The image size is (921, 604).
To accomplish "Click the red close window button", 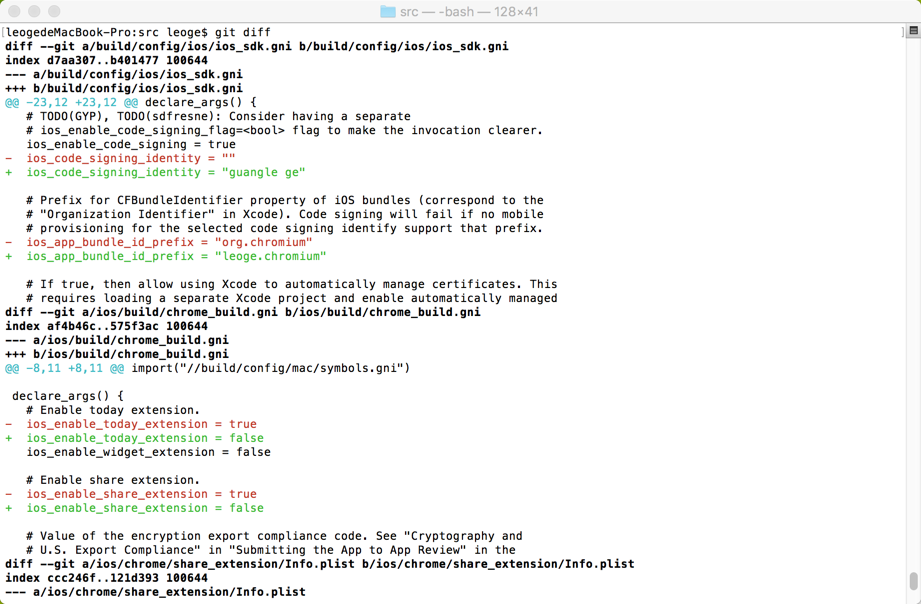I will [14, 11].
